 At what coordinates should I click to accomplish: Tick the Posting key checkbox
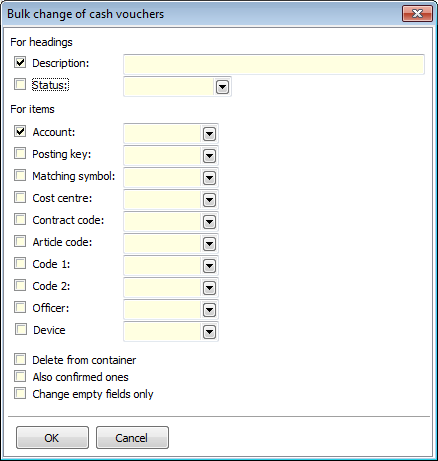[20, 153]
